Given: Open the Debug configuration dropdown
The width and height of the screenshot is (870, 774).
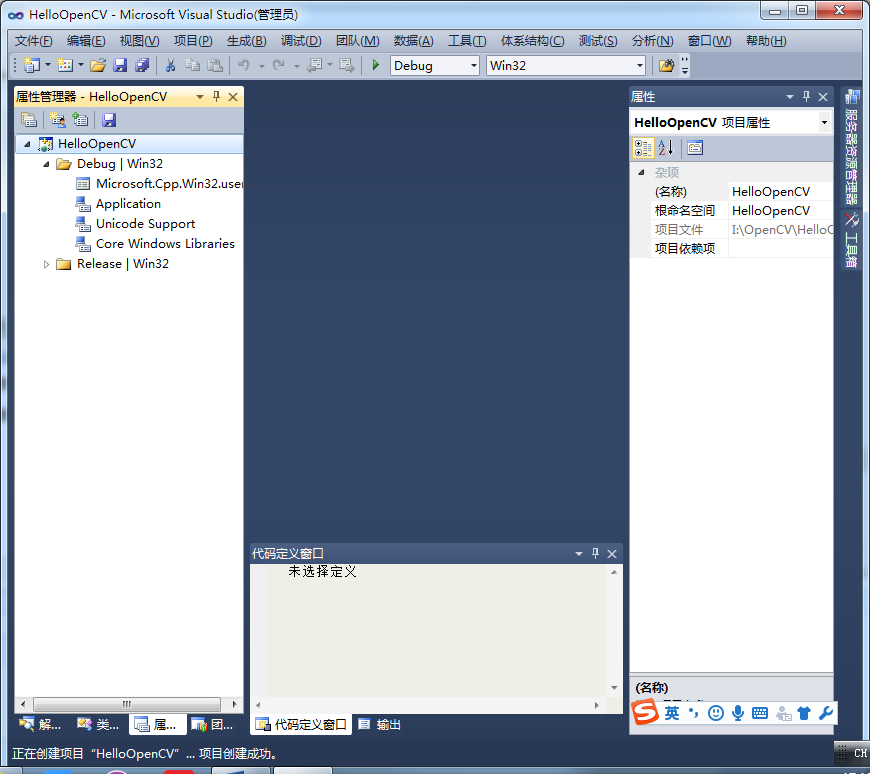Looking at the screenshot, I should click(x=473, y=65).
